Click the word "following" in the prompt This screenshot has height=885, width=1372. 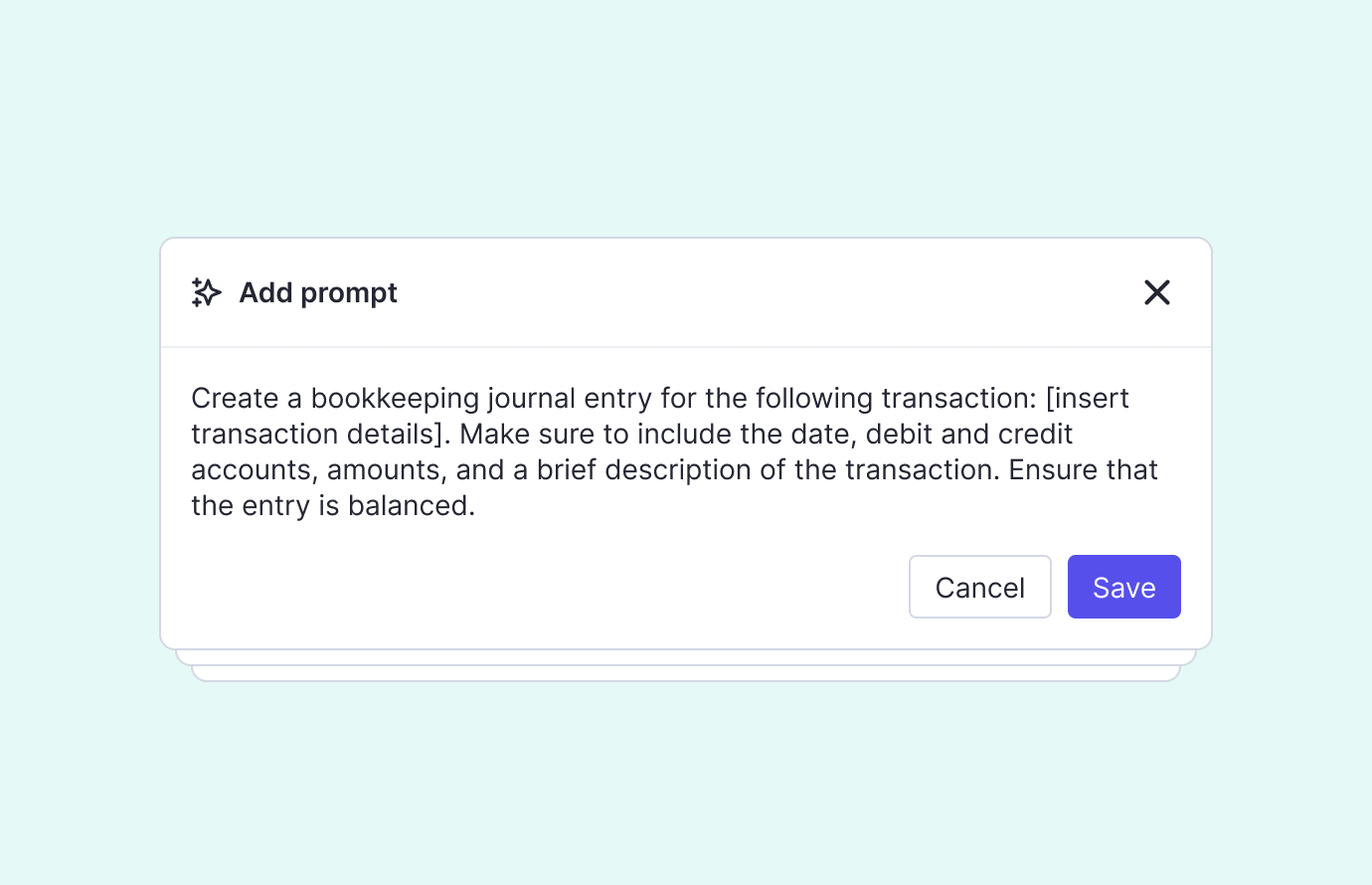click(813, 399)
